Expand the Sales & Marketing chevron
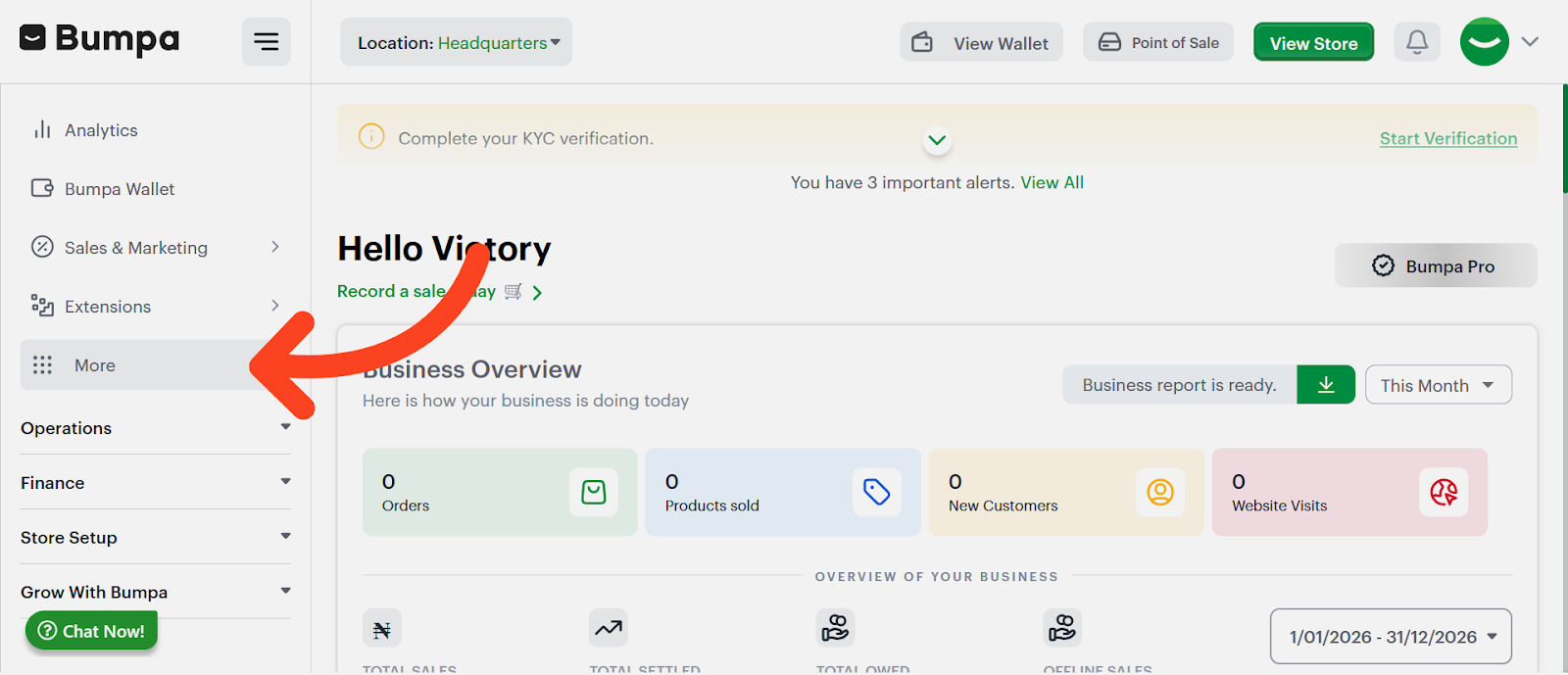Screen dimensions: 1568x675 pyautogui.click(x=275, y=247)
